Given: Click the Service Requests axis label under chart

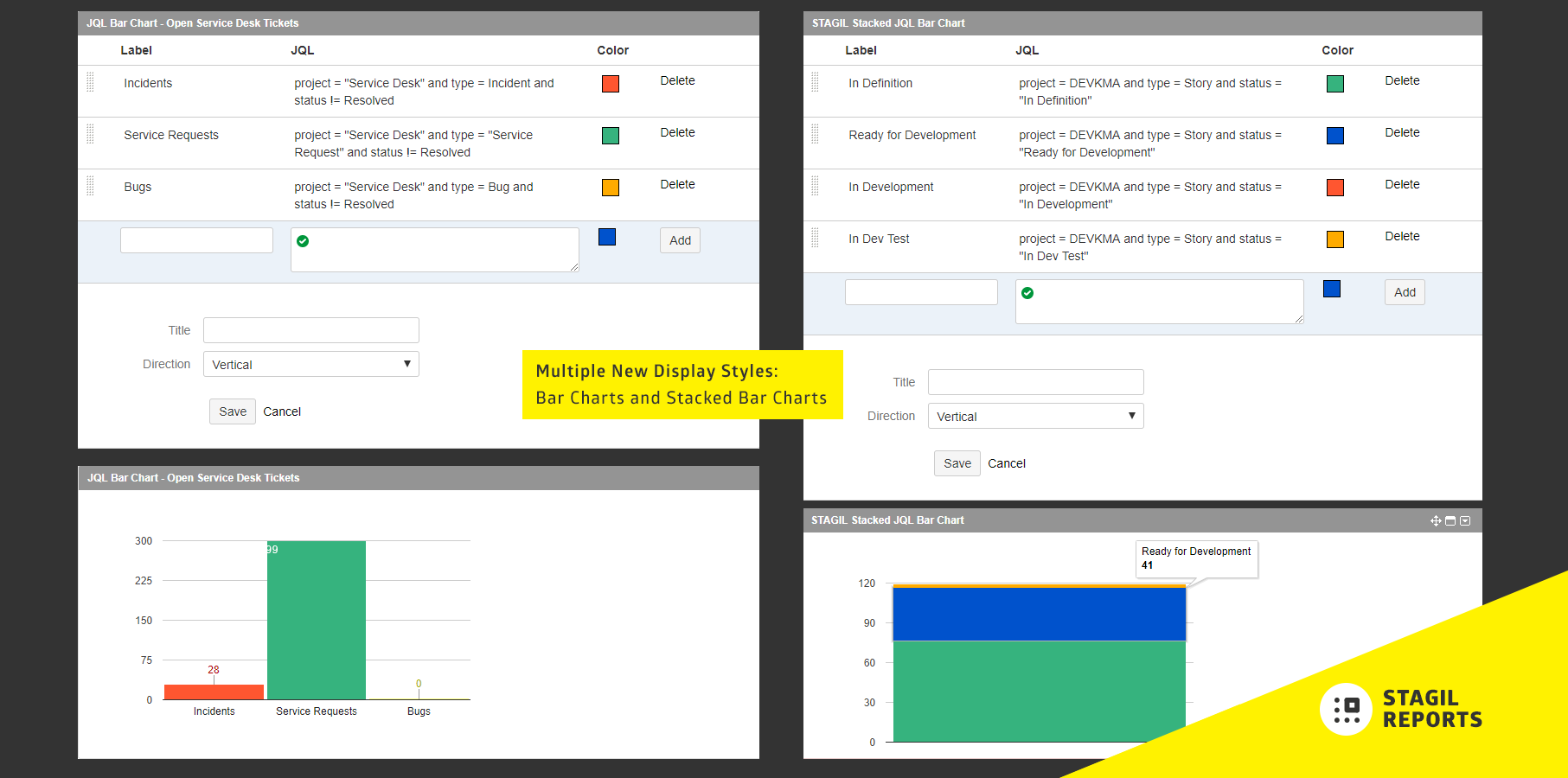Looking at the screenshot, I should (317, 711).
